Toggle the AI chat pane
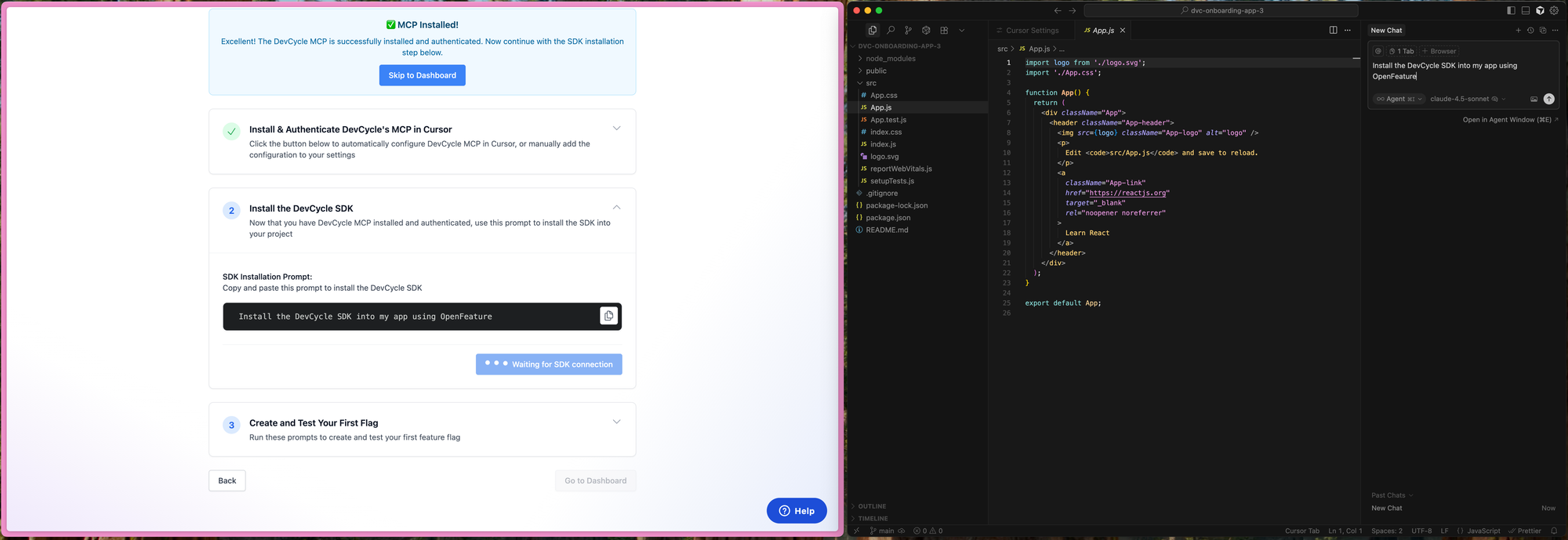1568x540 pixels. coord(1540,11)
